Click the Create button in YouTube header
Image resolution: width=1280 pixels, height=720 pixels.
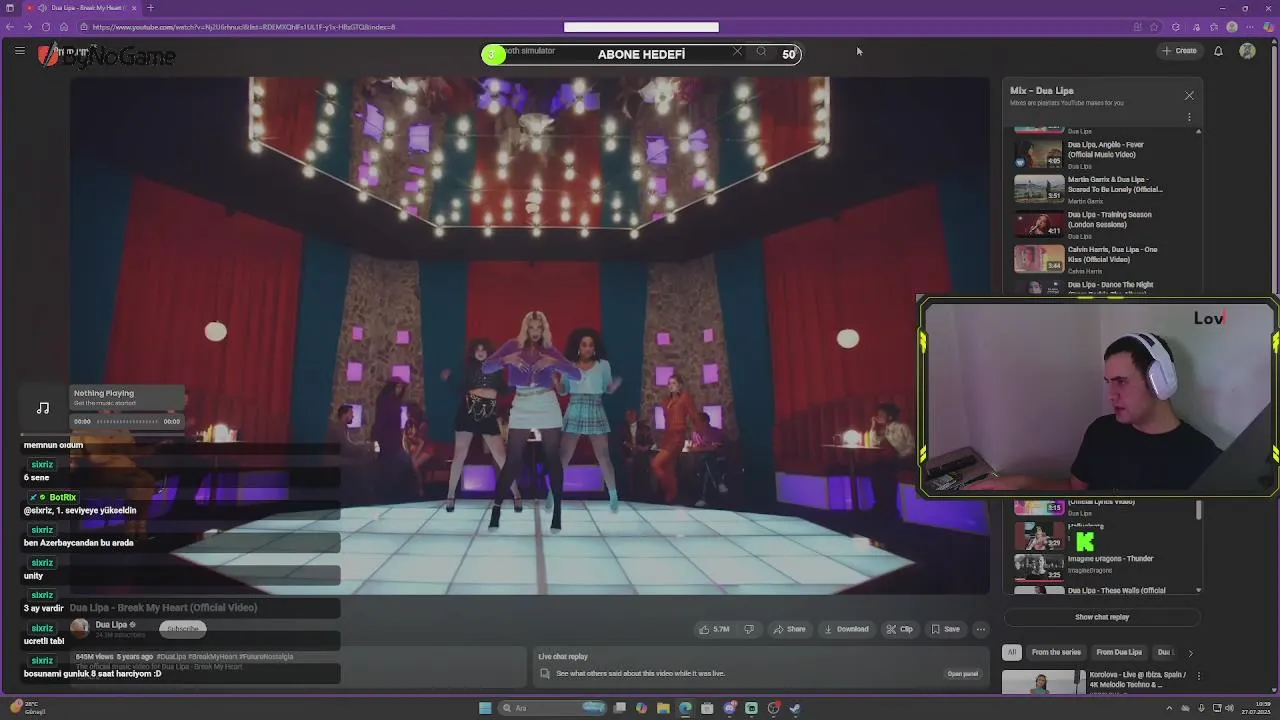[x=1179, y=51]
